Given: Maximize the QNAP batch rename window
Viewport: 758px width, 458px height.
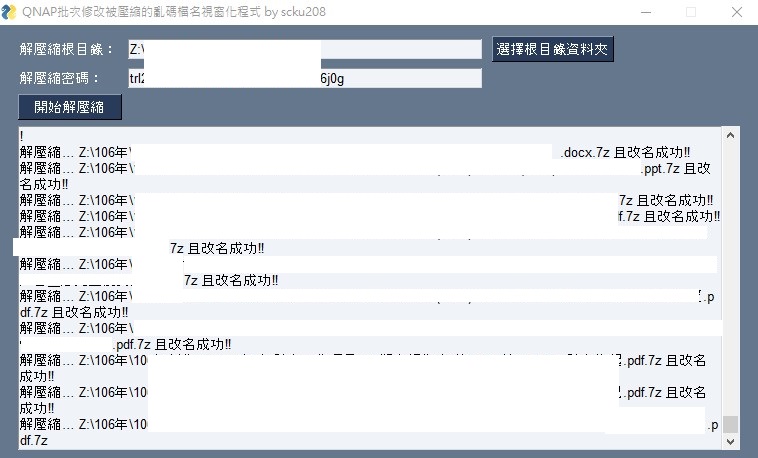Looking at the screenshot, I should (690, 11).
